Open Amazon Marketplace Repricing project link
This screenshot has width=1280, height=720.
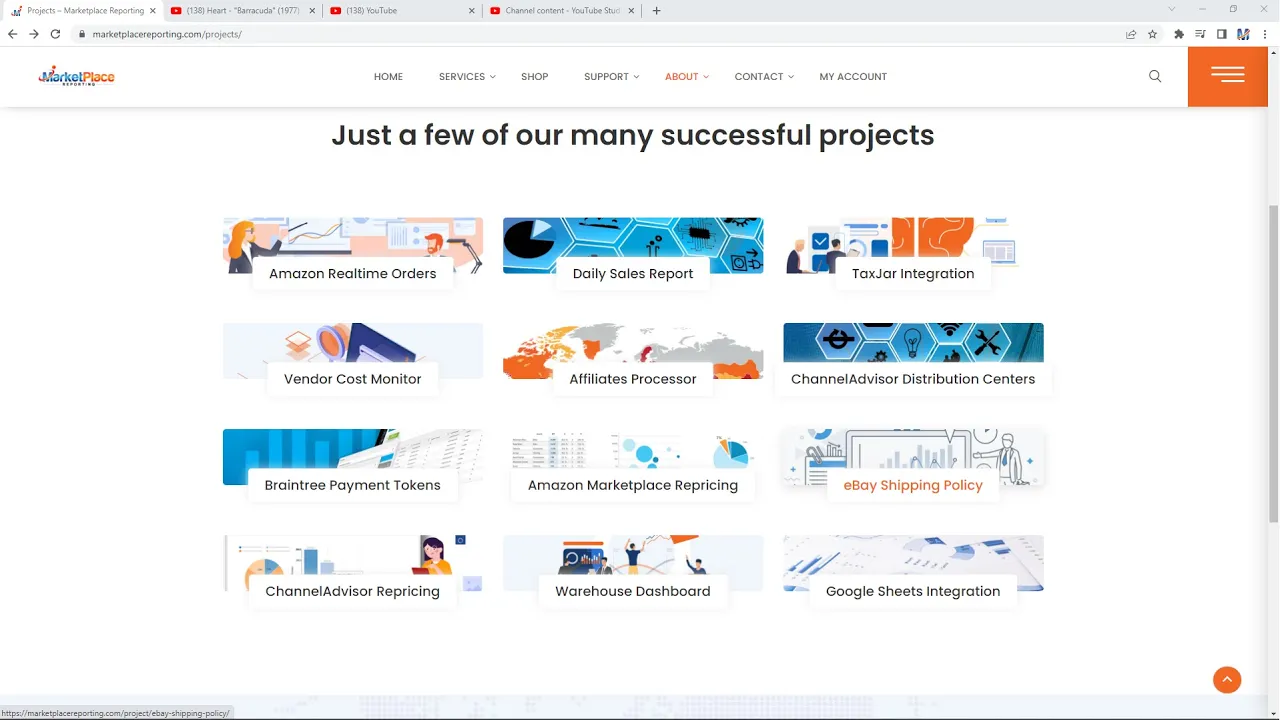pyautogui.click(x=633, y=485)
